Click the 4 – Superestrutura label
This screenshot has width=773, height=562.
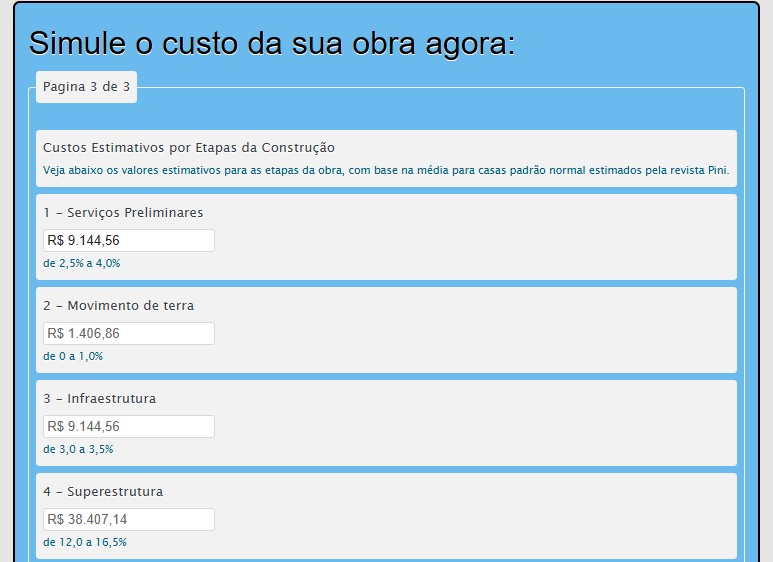click(x=103, y=492)
